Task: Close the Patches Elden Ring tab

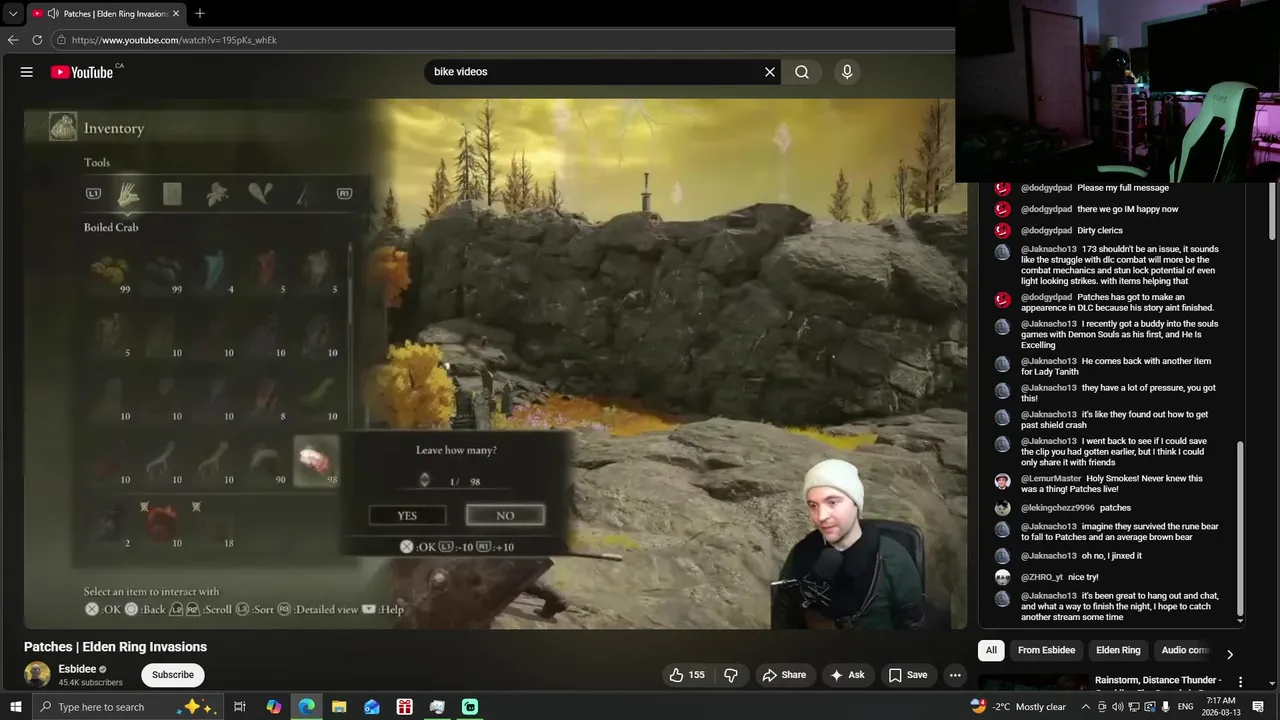Action: click(x=176, y=14)
